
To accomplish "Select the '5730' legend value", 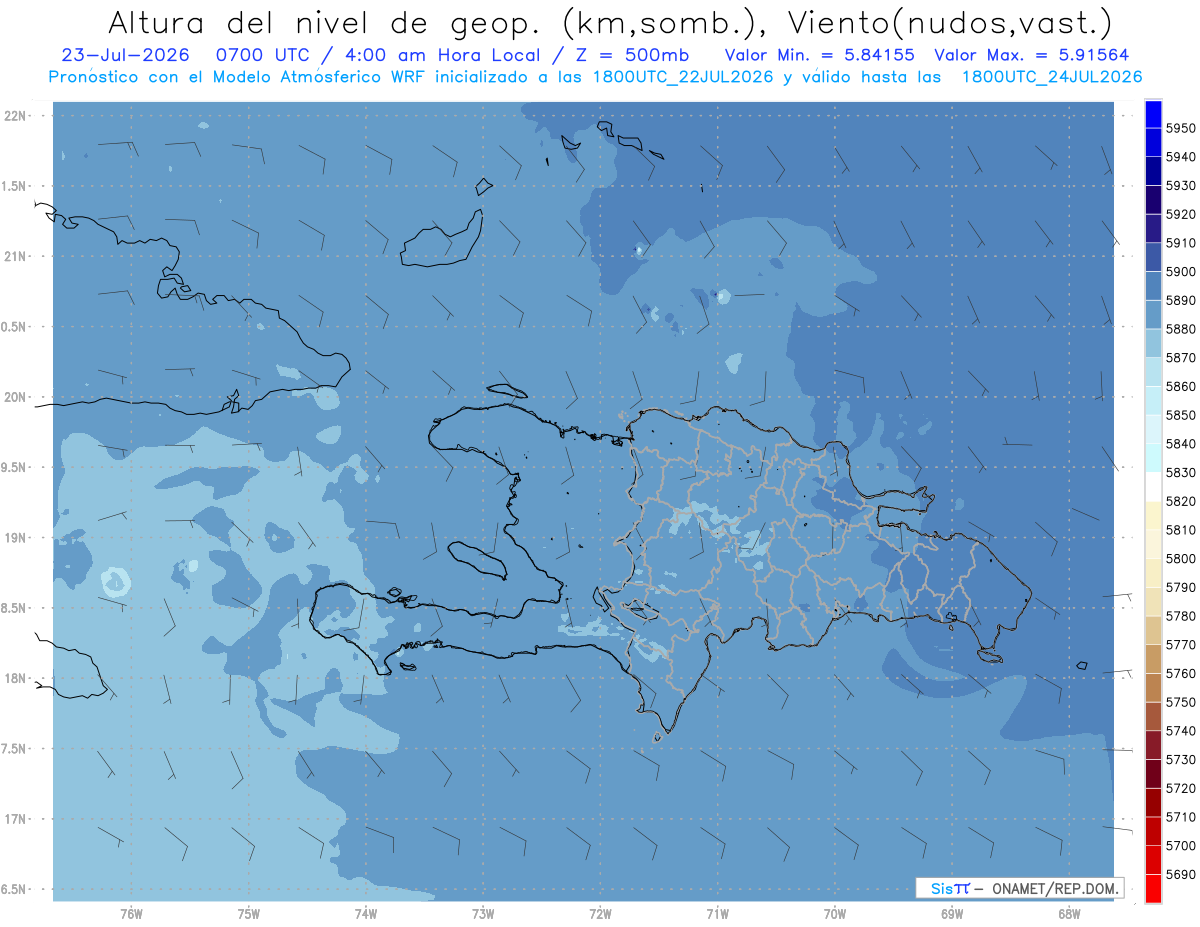I will [x=1180, y=760].
